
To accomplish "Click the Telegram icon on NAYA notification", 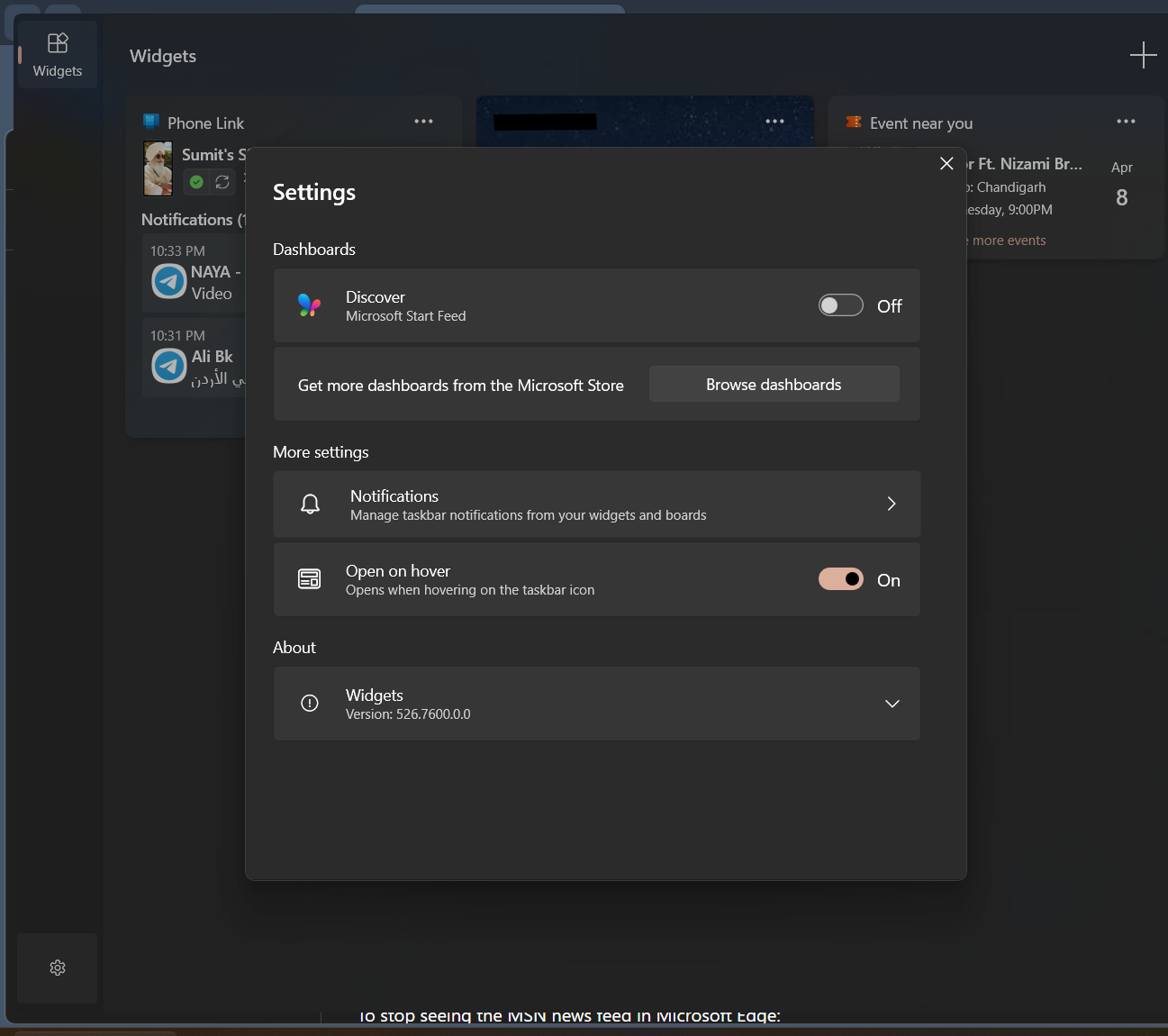I will [168, 282].
